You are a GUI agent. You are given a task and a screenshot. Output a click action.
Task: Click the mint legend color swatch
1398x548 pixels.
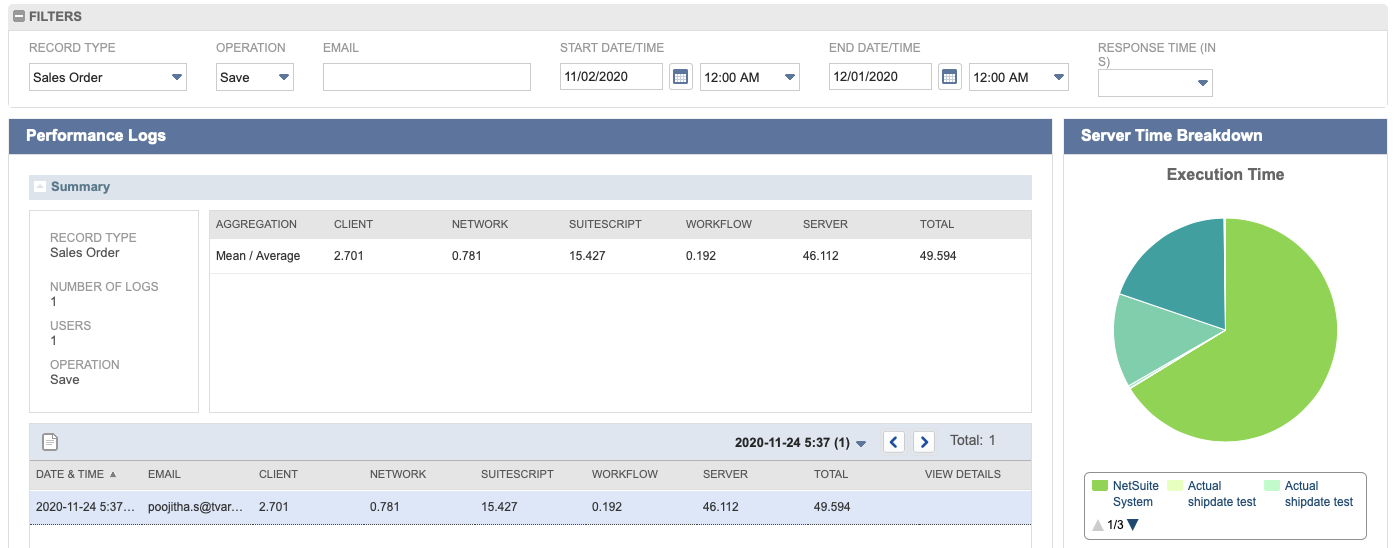pyautogui.click(x=1271, y=486)
